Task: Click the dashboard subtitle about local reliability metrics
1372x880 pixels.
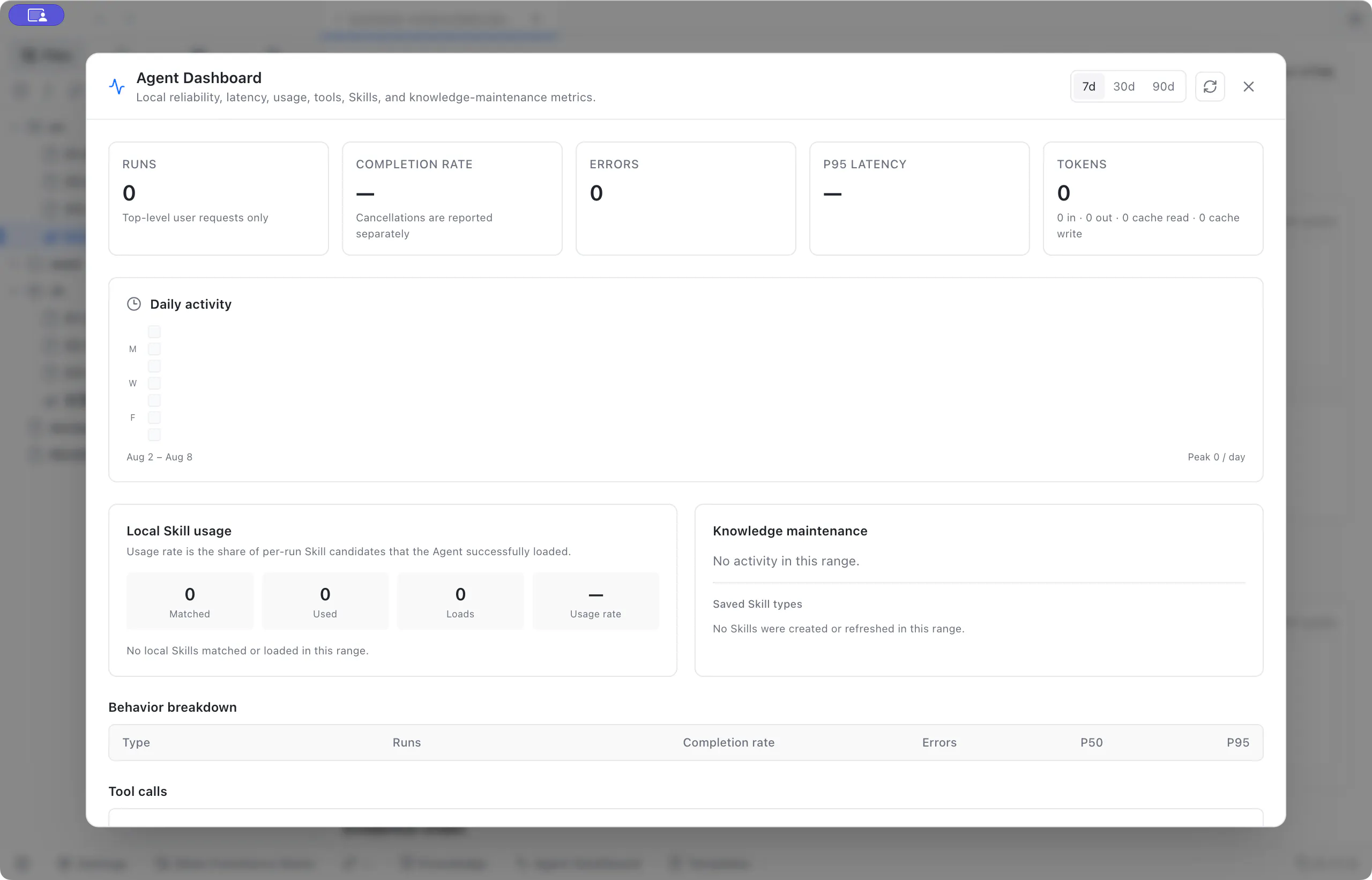Action: (x=366, y=97)
